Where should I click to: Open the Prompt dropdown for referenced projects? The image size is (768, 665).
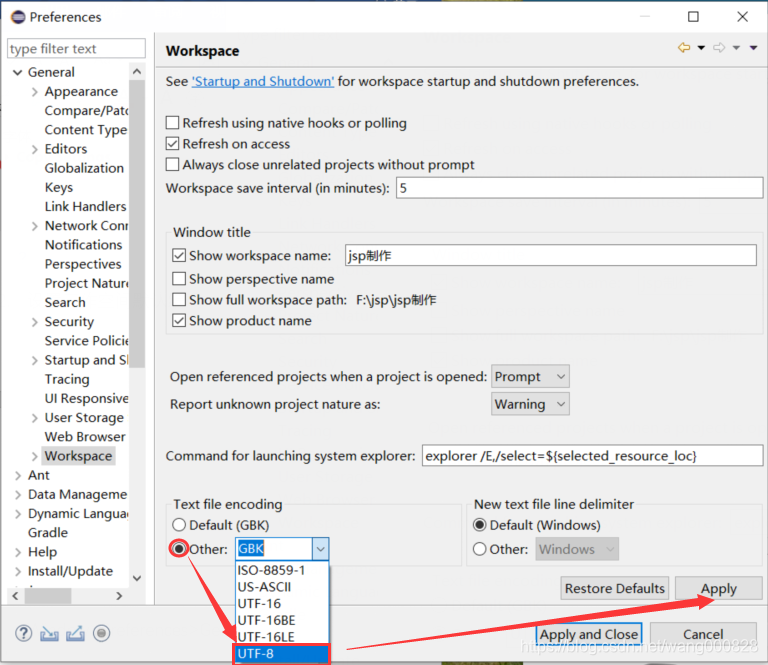[x=530, y=377]
